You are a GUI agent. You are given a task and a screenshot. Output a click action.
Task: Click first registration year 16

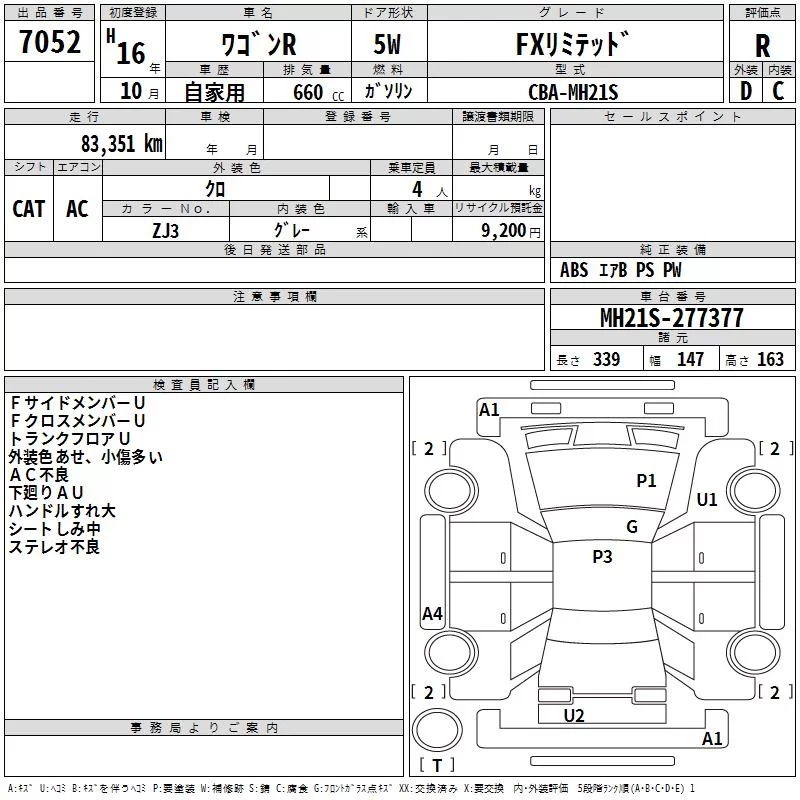point(131,53)
